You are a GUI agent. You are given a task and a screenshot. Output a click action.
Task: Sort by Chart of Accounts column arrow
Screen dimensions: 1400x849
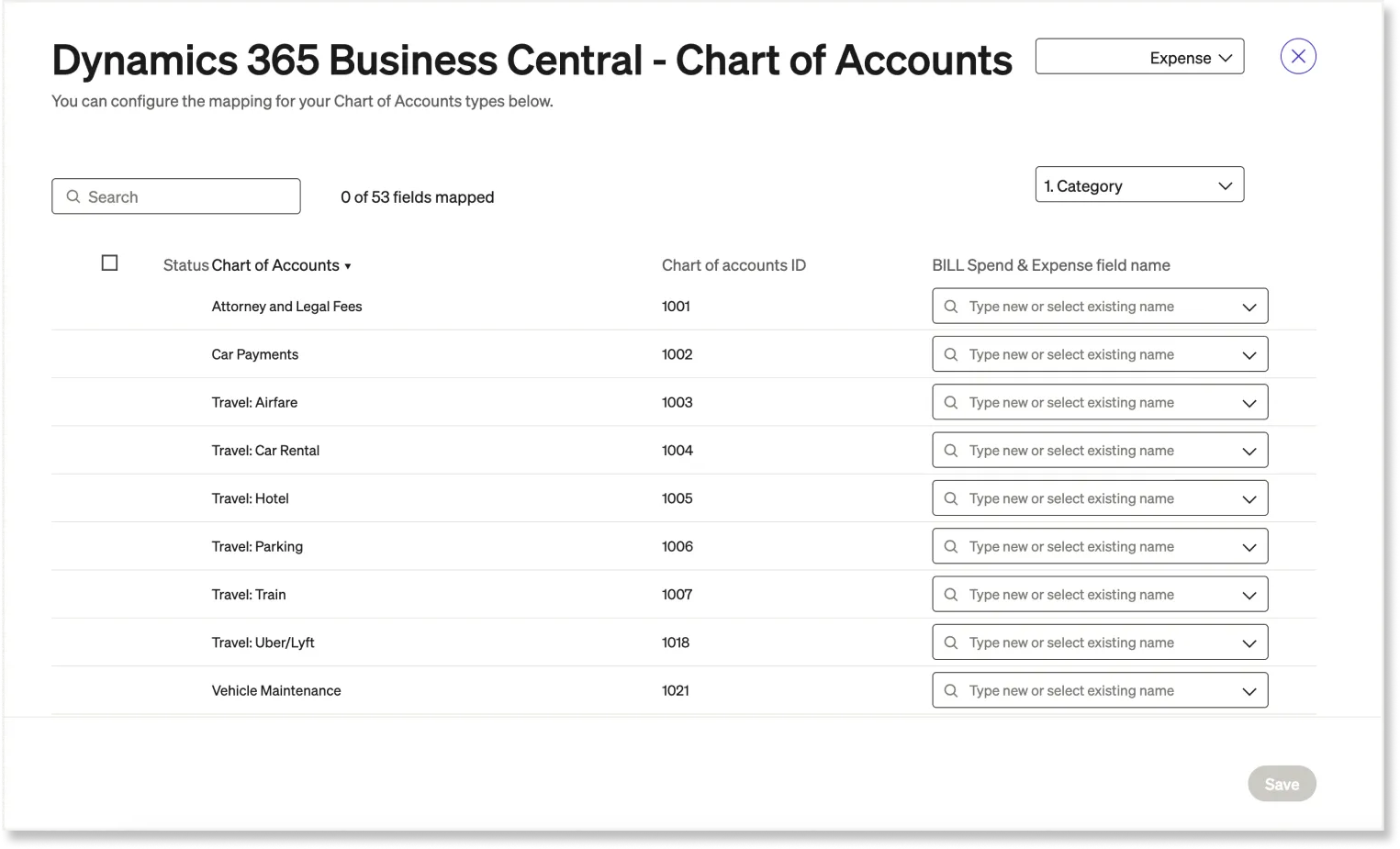click(348, 266)
